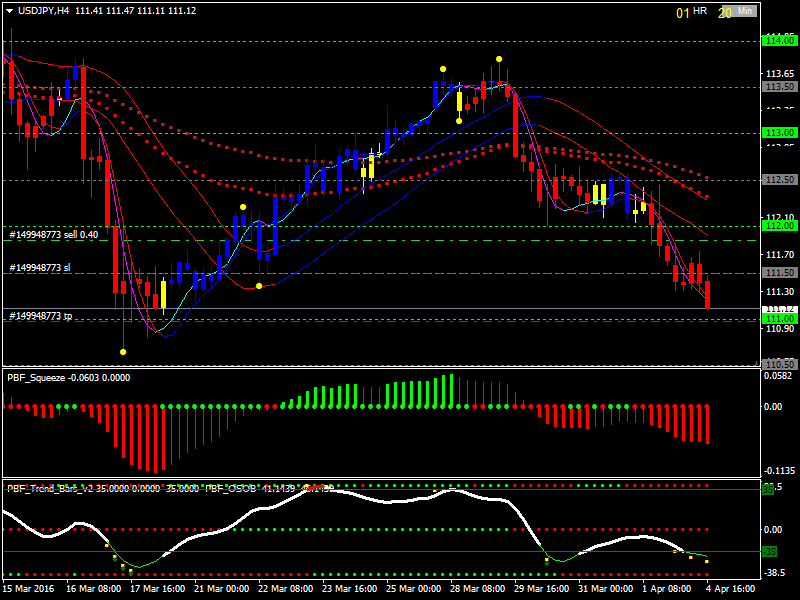Click the green 114.00 price level tag
Image resolution: width=800 pixels, height=600 pixels.
coord(779,41)
